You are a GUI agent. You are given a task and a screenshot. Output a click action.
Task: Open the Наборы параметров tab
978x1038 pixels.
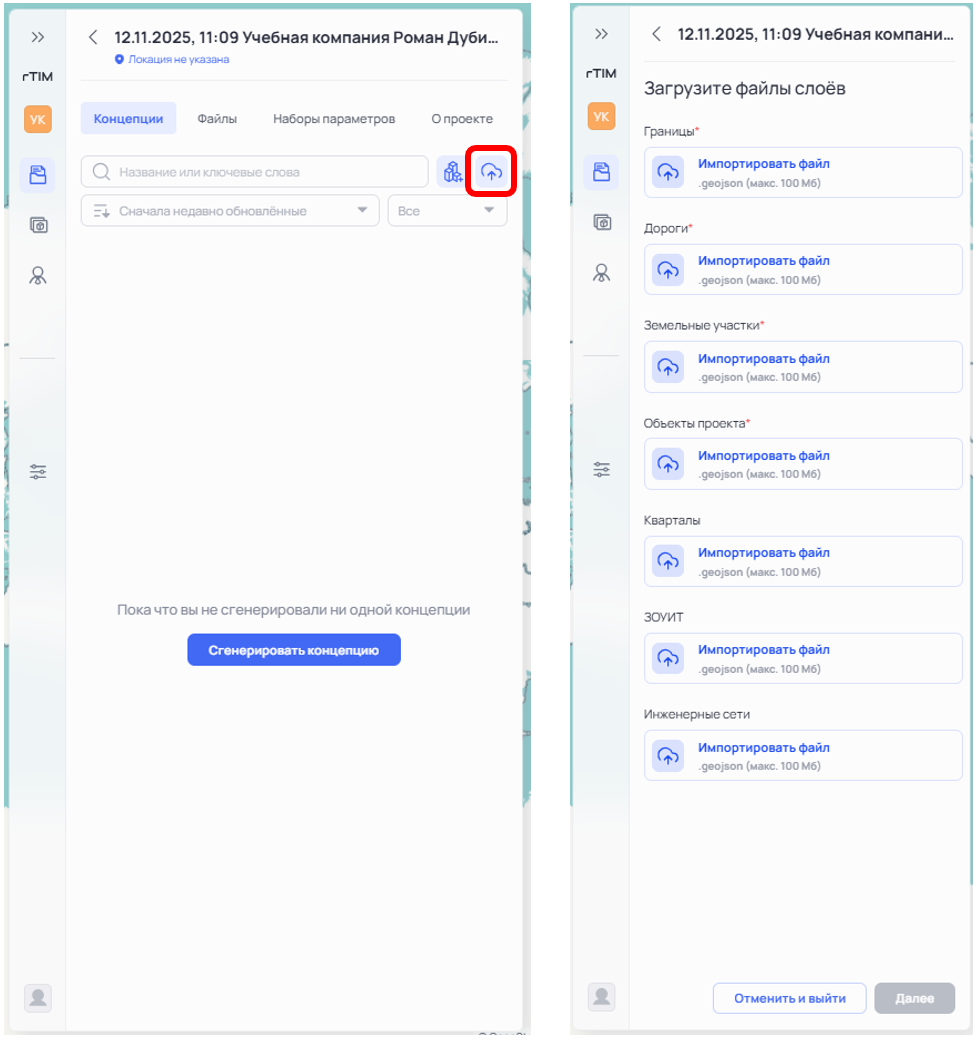pos(334,118)
